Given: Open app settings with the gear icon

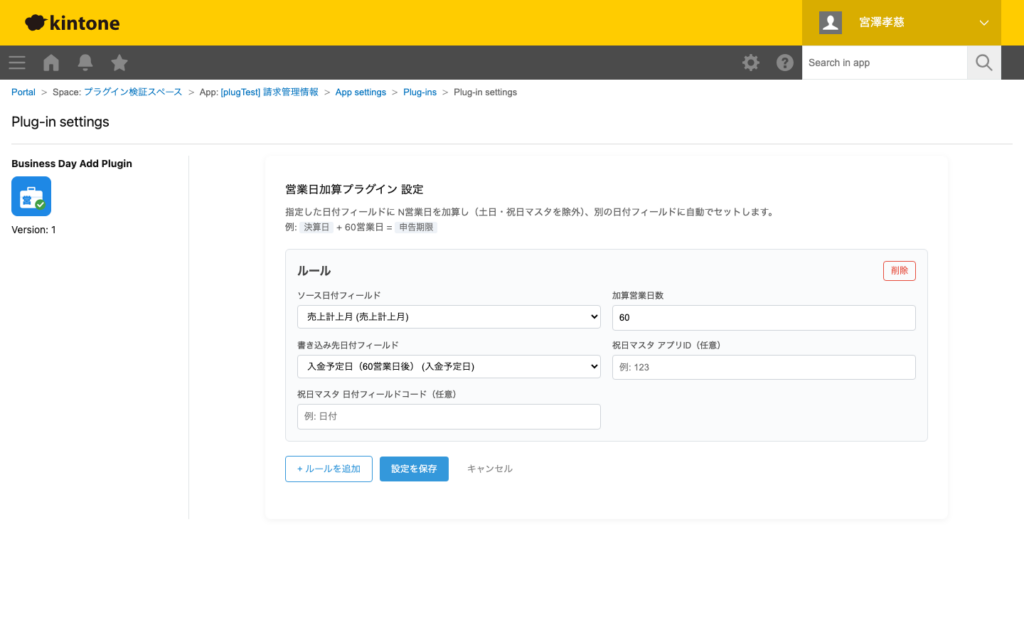Looking at the screenshot, I should (750, 62).
